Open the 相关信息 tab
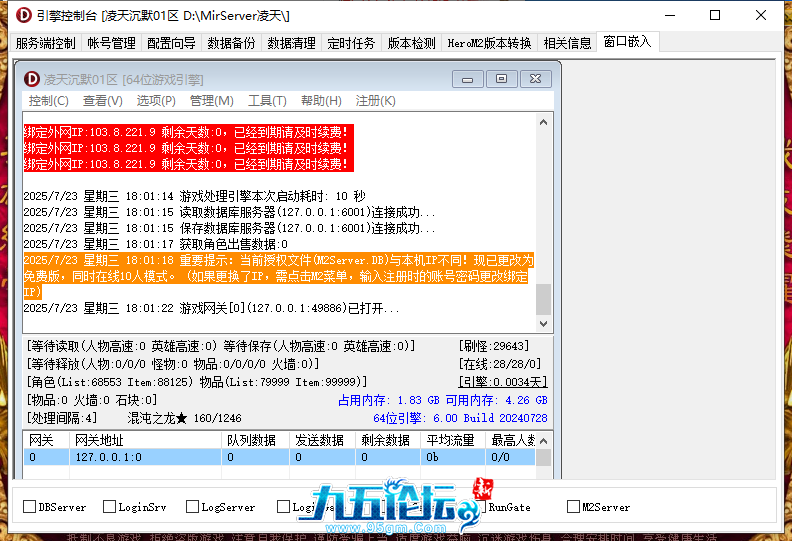This screenshot has height=541, width=792. coord(567,43)
